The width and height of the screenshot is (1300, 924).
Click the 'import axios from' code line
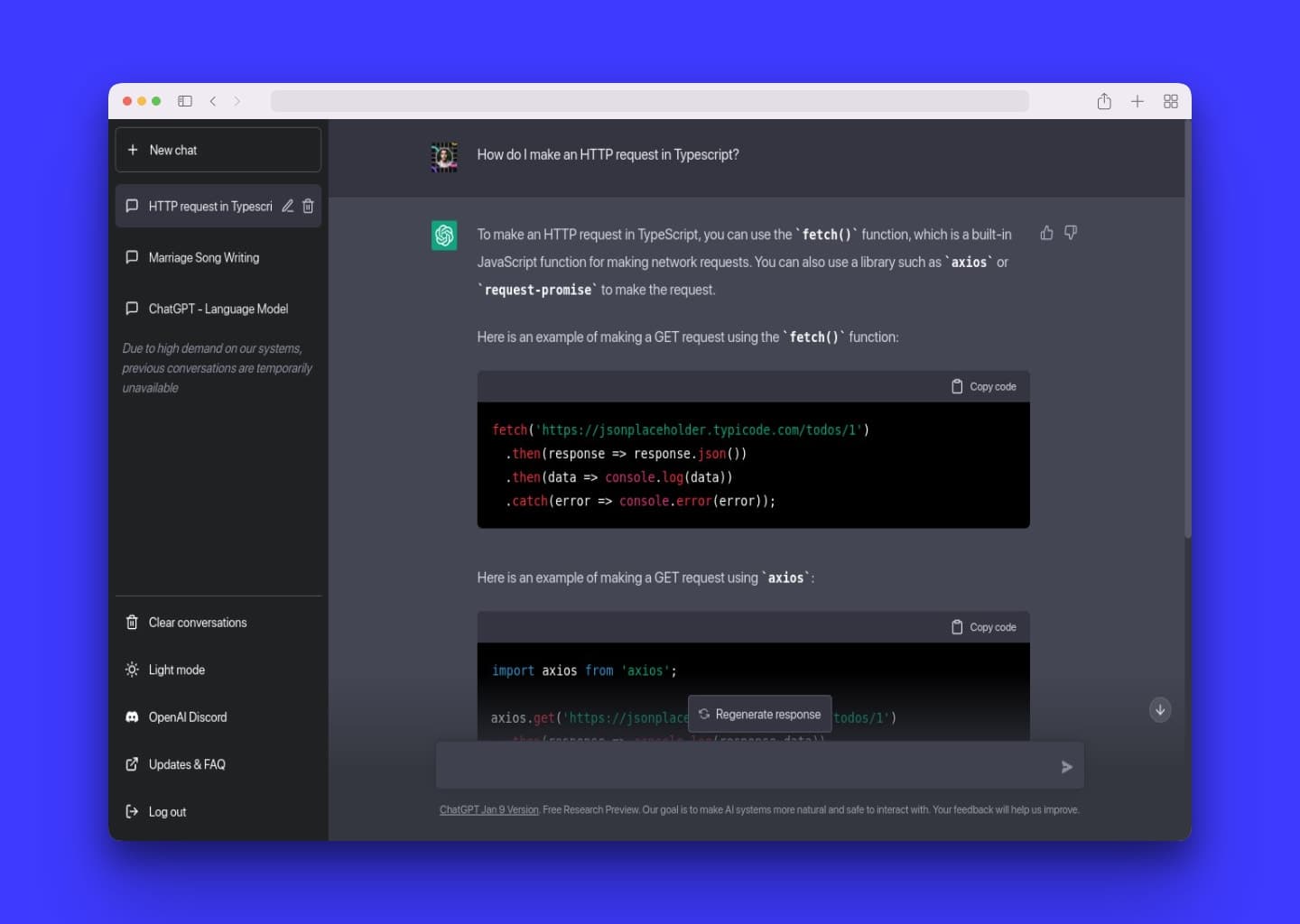[x=584, y=670]
